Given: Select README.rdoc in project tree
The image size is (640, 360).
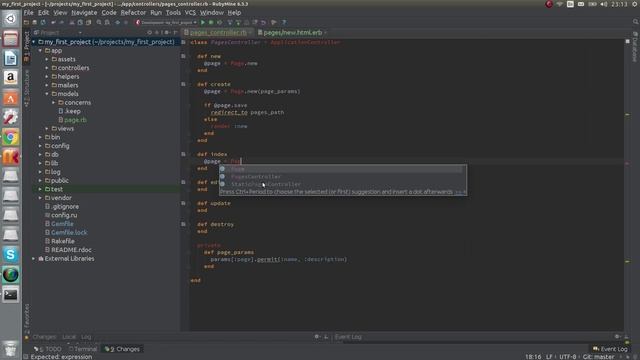Looking at the screenshot, I should 71,250.
